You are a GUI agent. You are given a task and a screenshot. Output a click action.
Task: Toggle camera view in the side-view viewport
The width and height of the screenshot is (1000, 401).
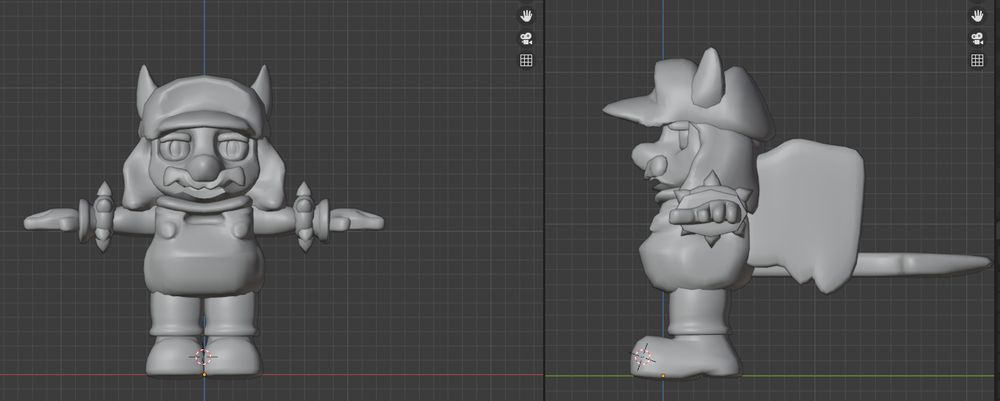coord(977,38)
